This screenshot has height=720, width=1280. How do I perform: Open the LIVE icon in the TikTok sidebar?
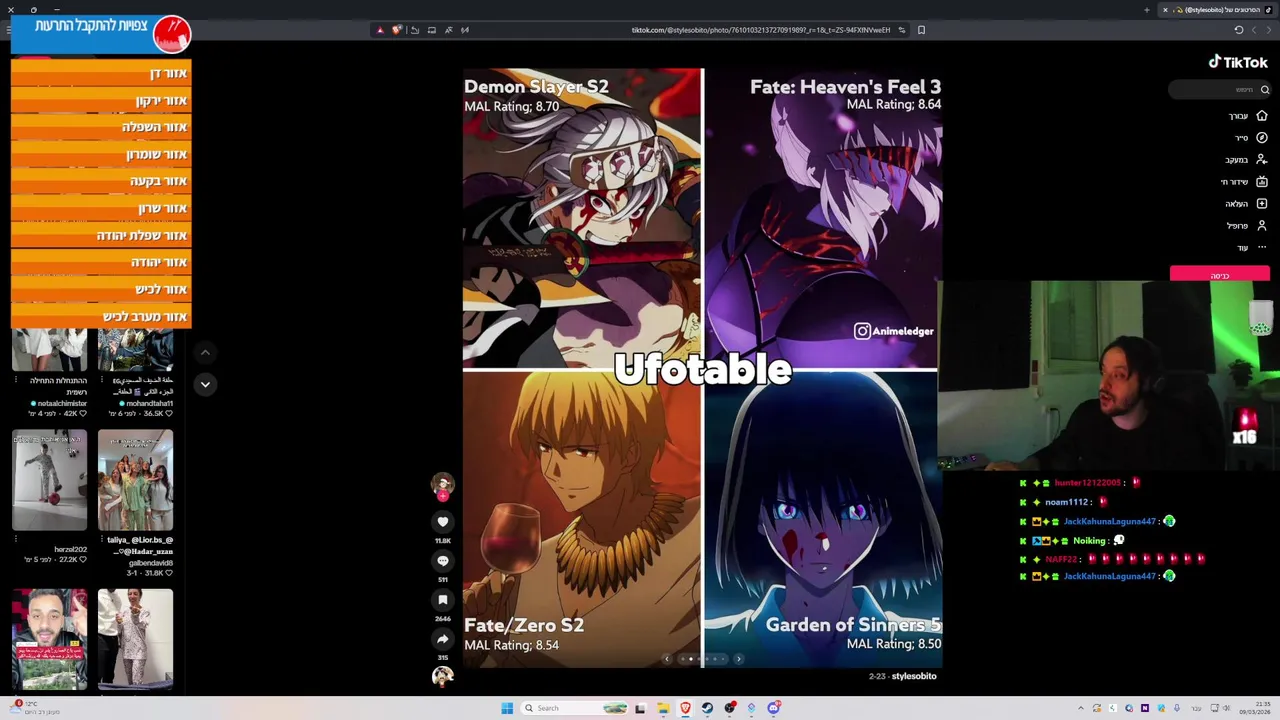[x=1262, y=182]
